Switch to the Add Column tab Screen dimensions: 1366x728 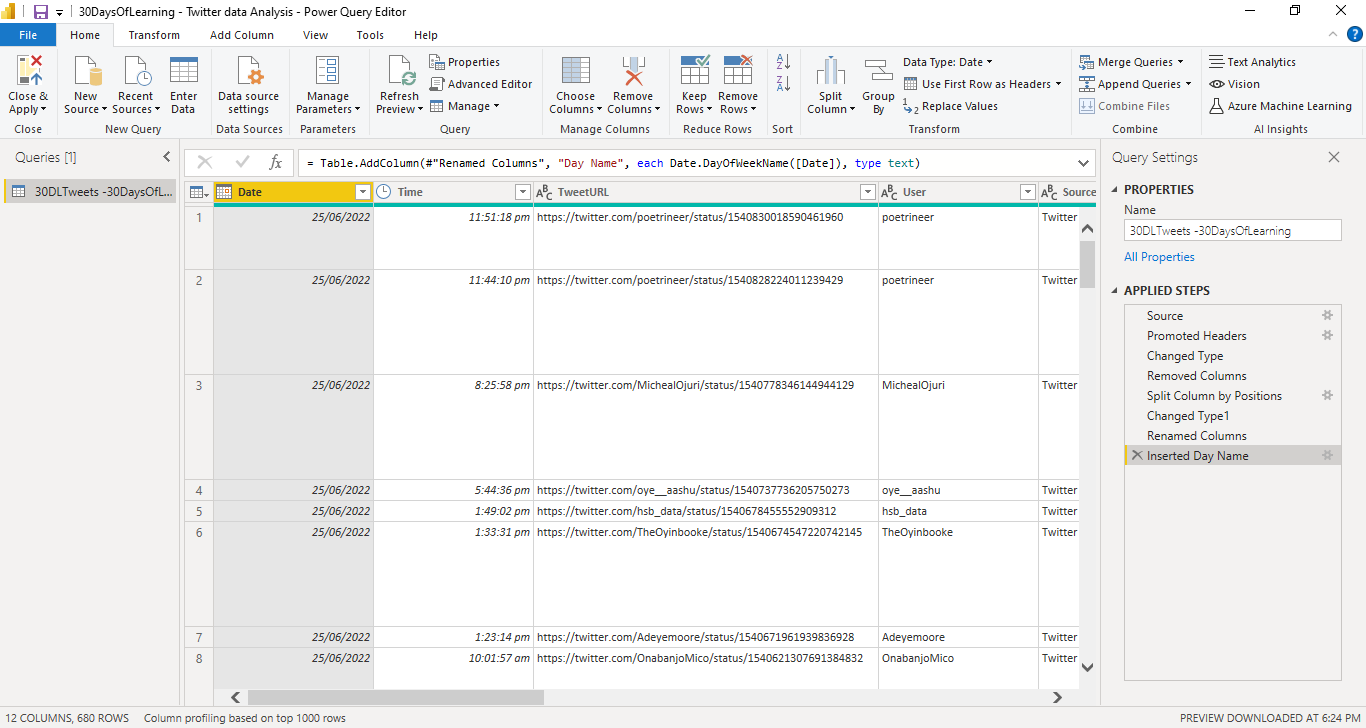pyautogui.click(x=242, y=34)
